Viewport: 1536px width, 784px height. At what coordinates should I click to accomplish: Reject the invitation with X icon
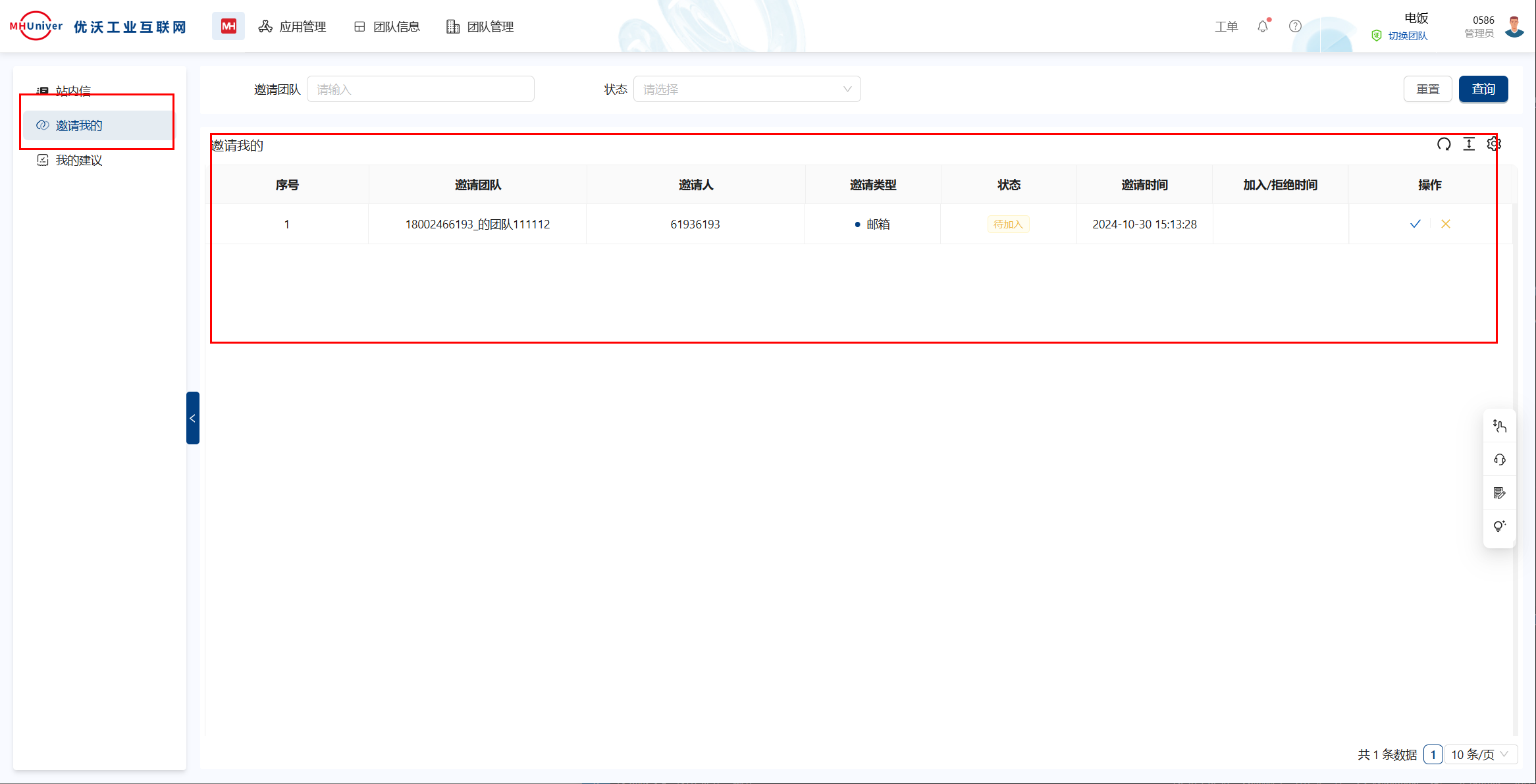pyautogui.click(x=1446, y=224)
